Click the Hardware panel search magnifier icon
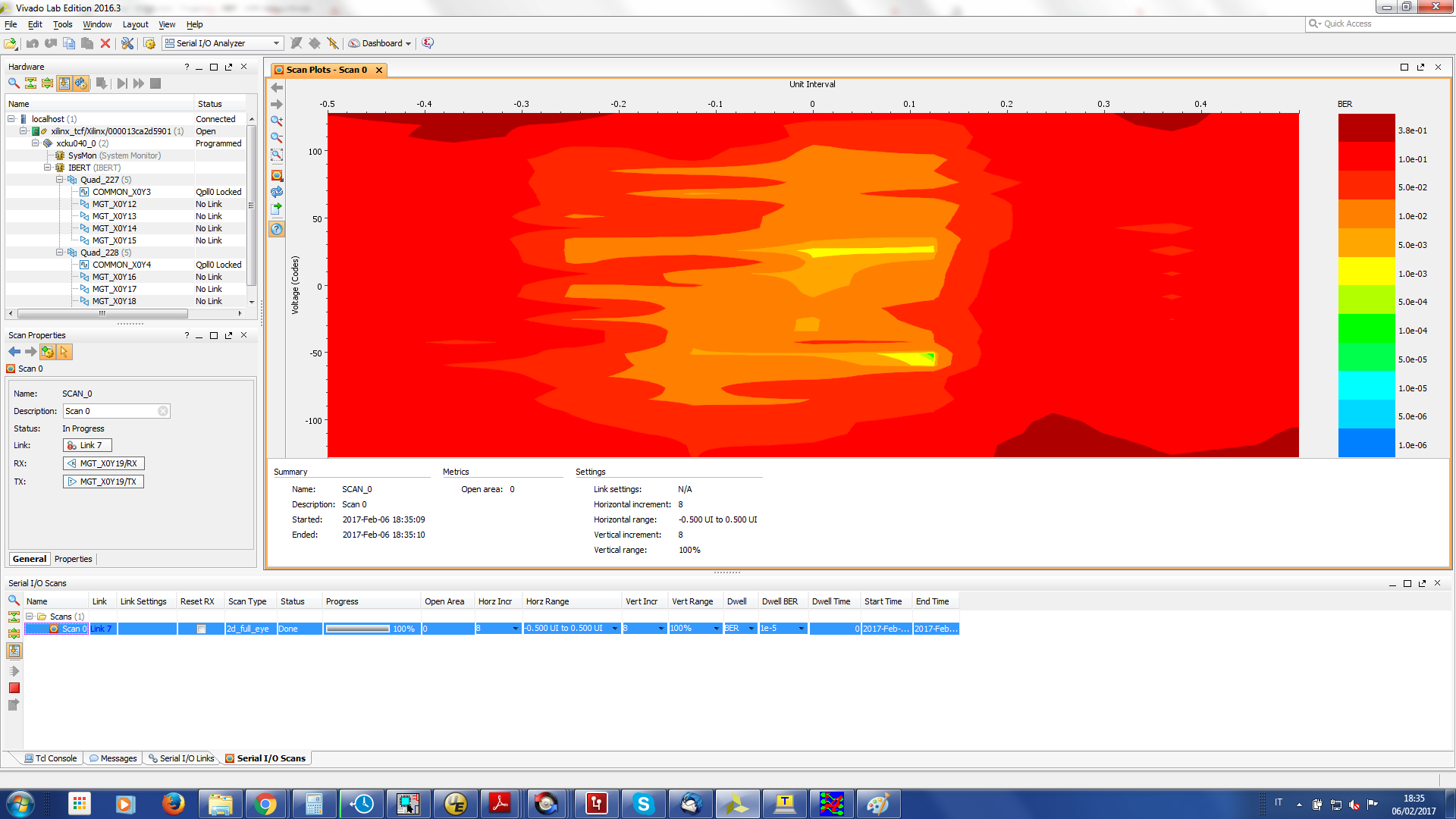The height and width of the screenshot is (819, 1456). 14,83
